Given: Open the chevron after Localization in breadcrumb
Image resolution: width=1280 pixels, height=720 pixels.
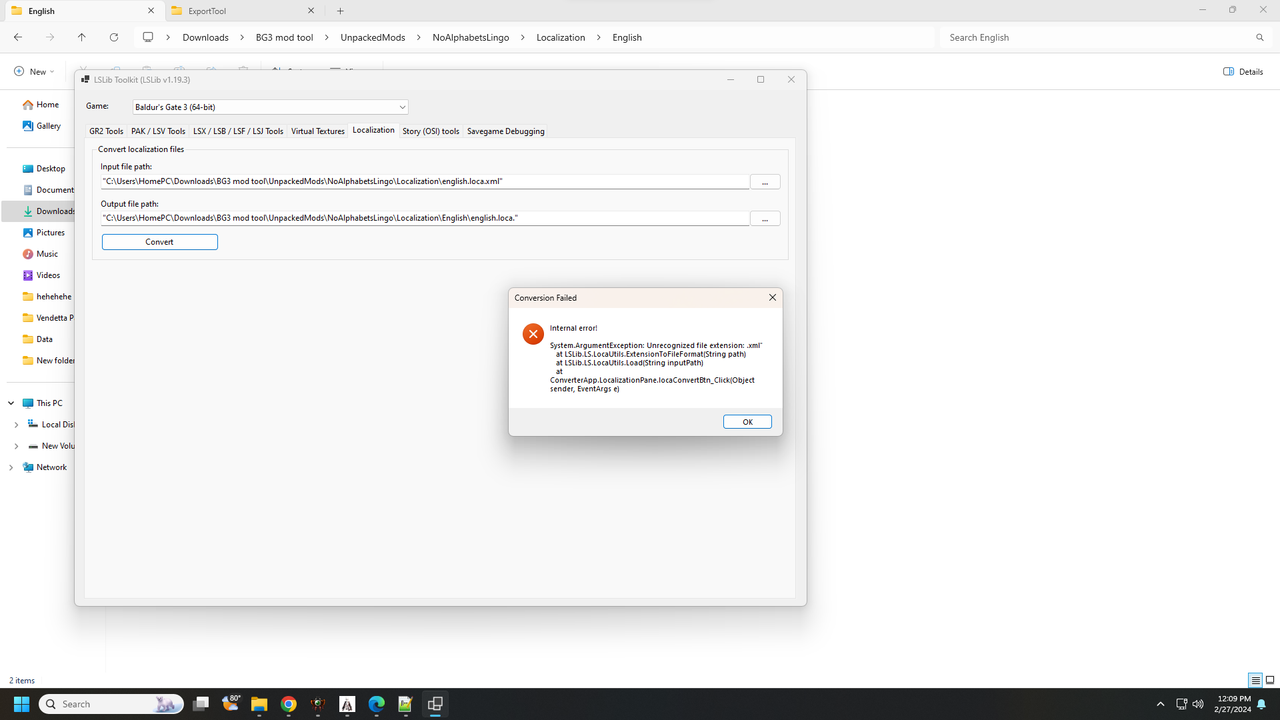Looking at the screenshot, I should click(599, 37).
